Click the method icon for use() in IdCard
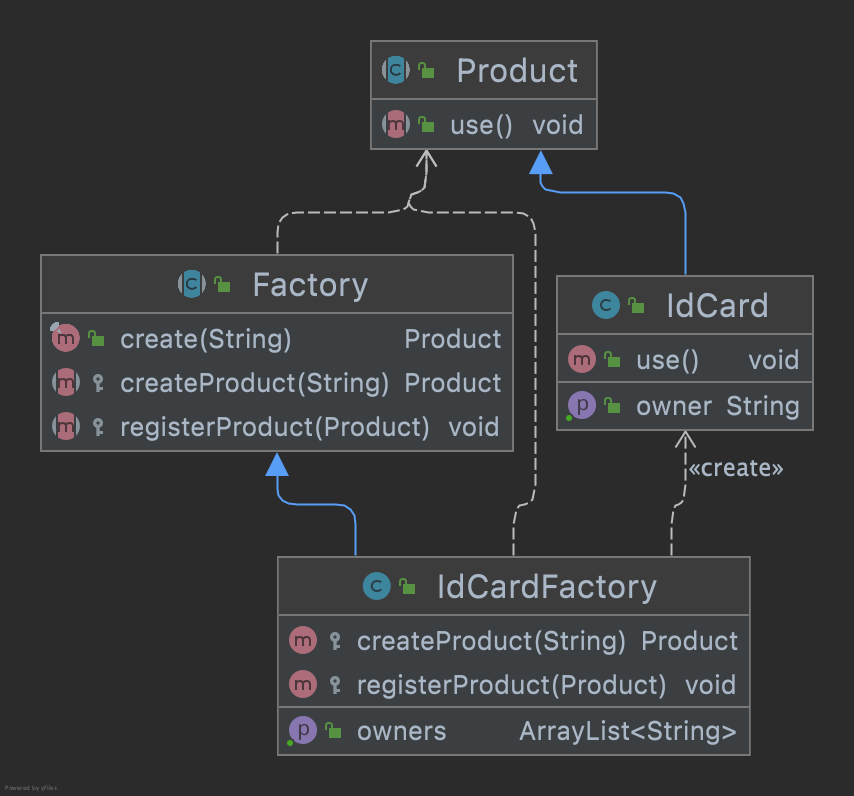The image size is (854, 796). tap(581, 359)
